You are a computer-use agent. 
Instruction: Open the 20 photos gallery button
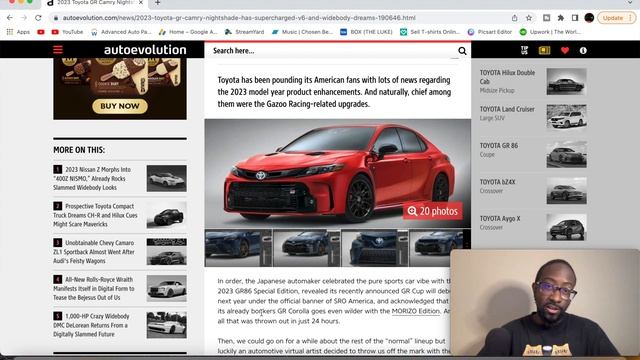click(x=433, y=211)
